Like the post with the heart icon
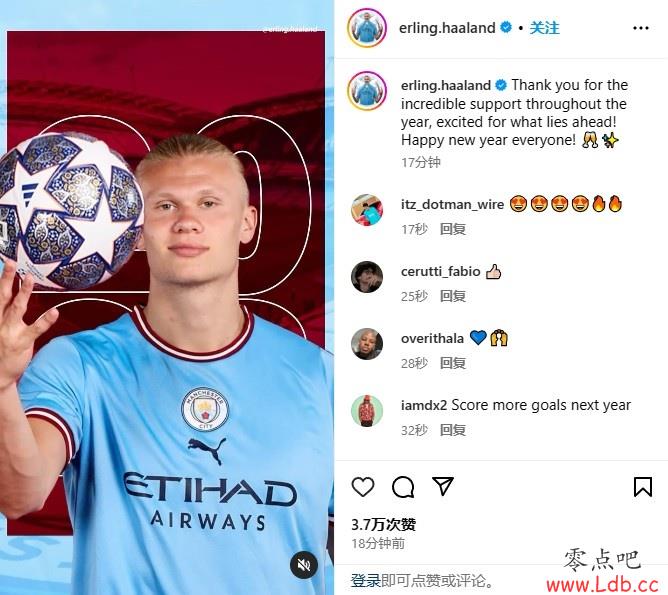The image size is (668, 595). click(x=363, y=486)
